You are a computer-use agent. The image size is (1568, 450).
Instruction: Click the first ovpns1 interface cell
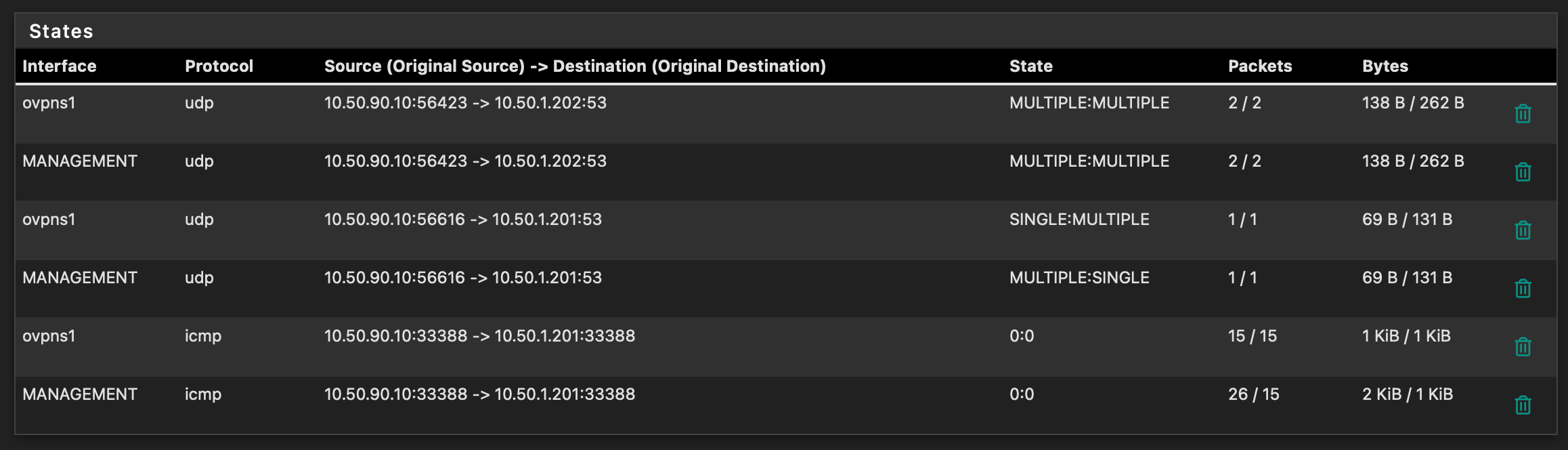coord(49,103)
